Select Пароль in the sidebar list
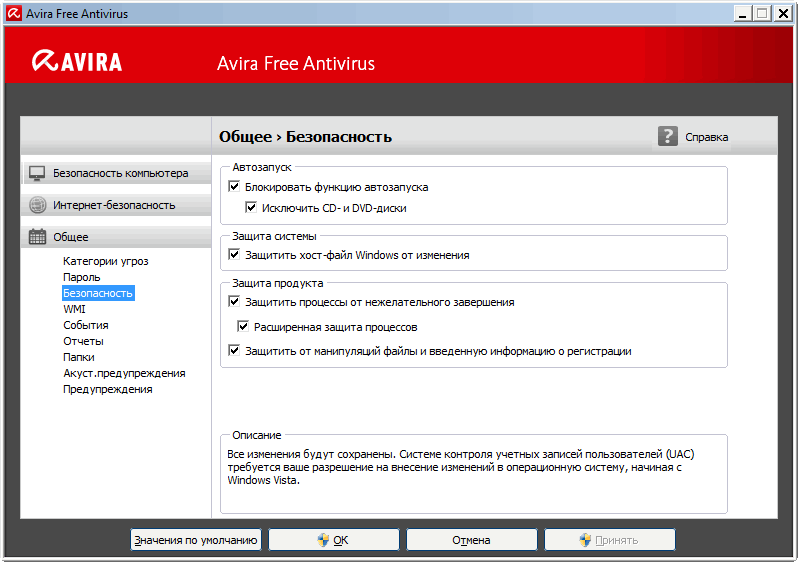 tap(81, 277)
